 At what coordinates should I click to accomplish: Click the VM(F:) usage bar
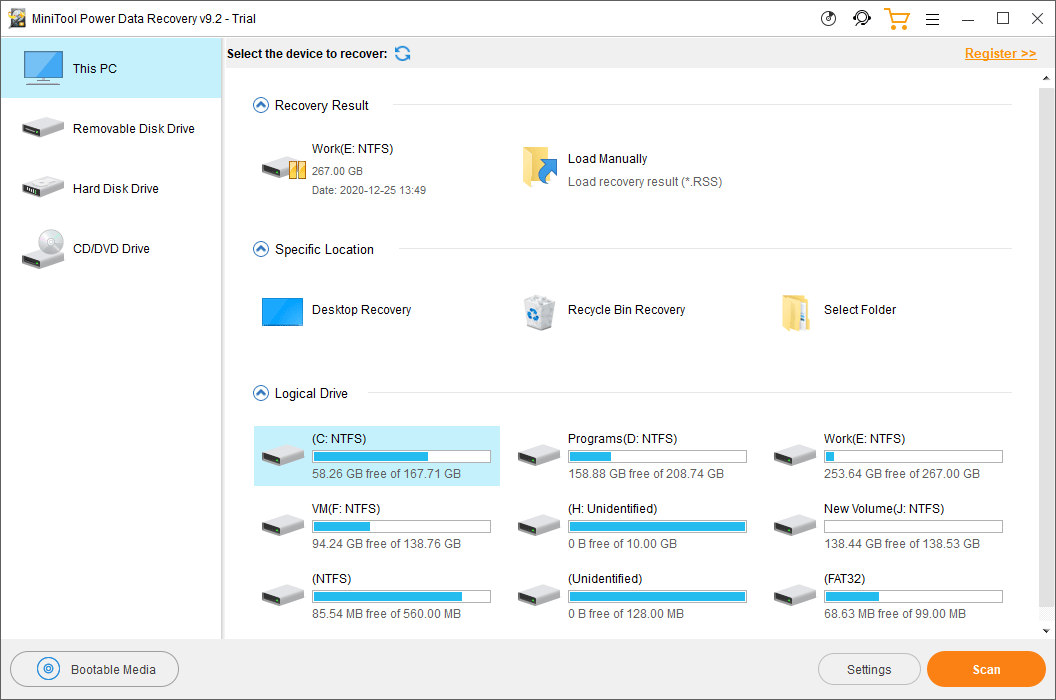tap(401, 526)
